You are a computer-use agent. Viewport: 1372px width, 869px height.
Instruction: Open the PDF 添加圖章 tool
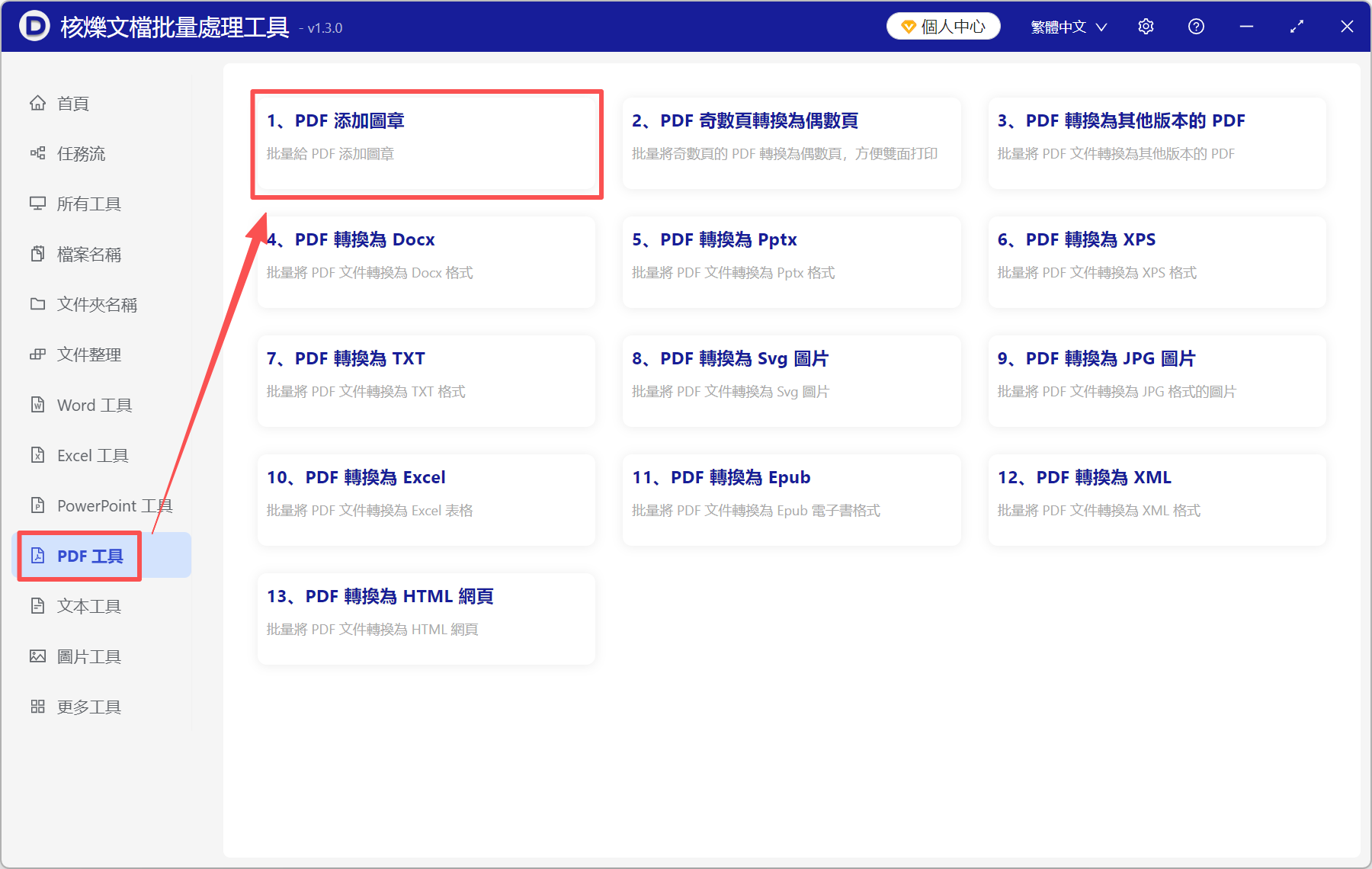(425, 143)
